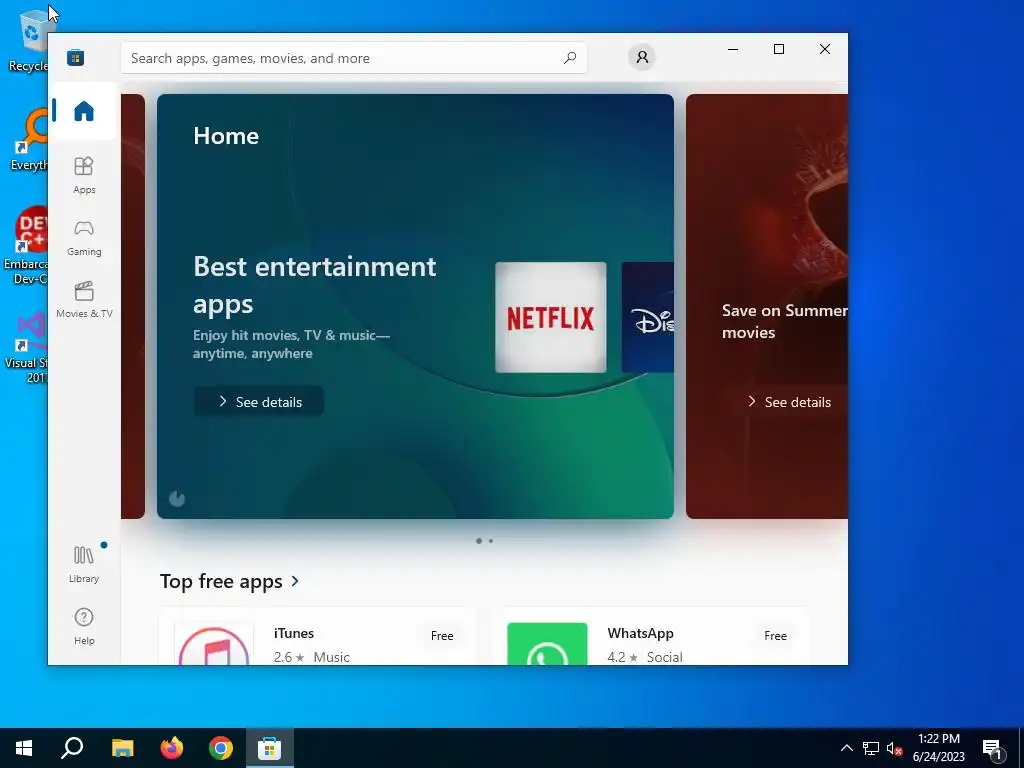The image size is (1024, 768).
Task: Open the Gaming section
Action: tap(84, 238)
